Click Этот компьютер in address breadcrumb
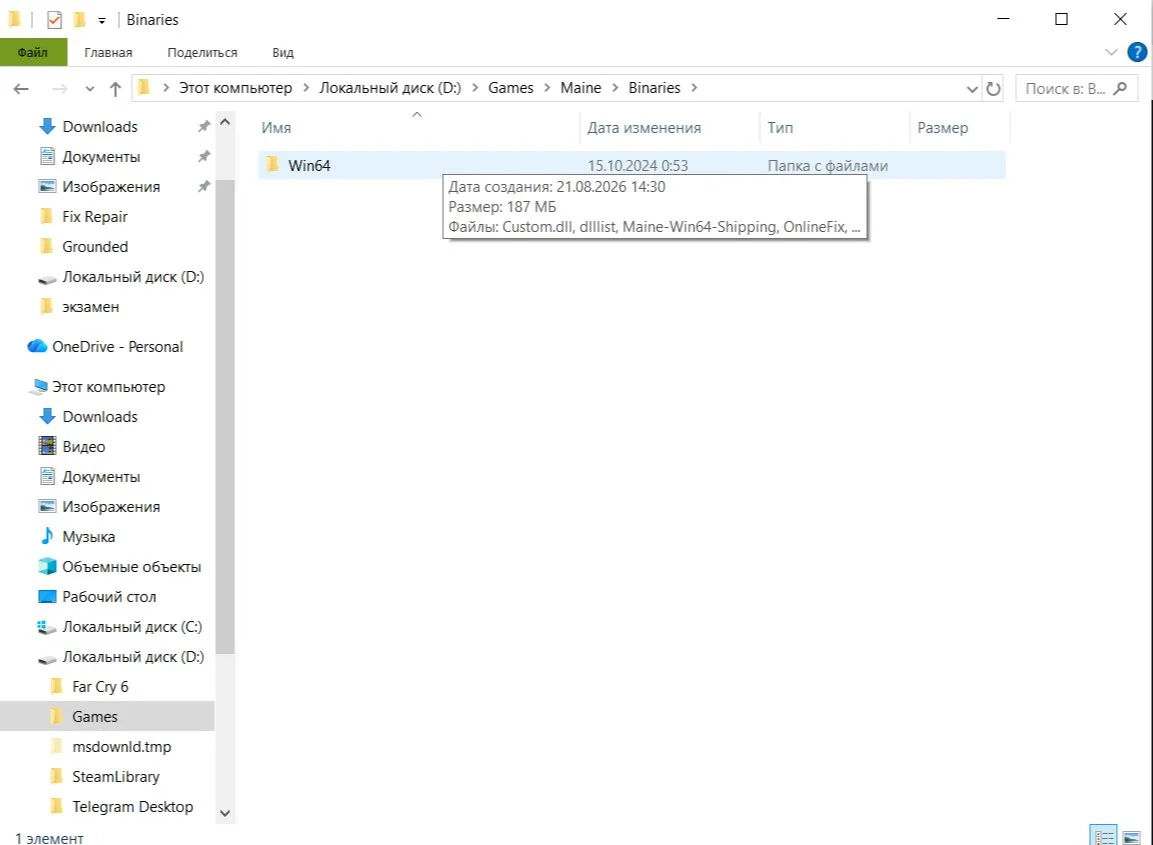This screenshot has width=1153, height=845. pyautogui.click(x=235, y=88)
